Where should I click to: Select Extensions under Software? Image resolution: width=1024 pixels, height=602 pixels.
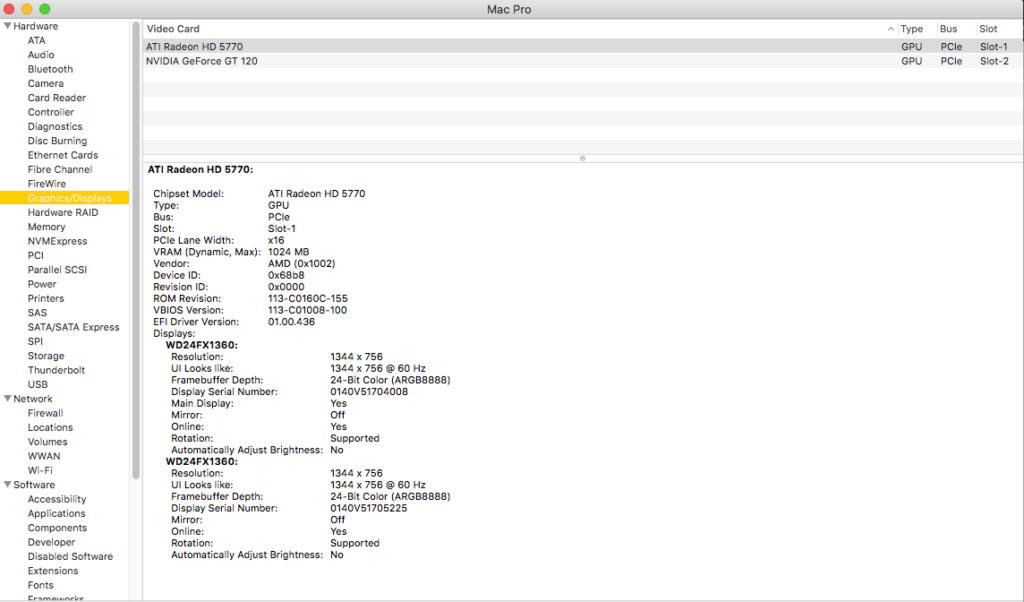pyautogui.click(x=53, y=572)
